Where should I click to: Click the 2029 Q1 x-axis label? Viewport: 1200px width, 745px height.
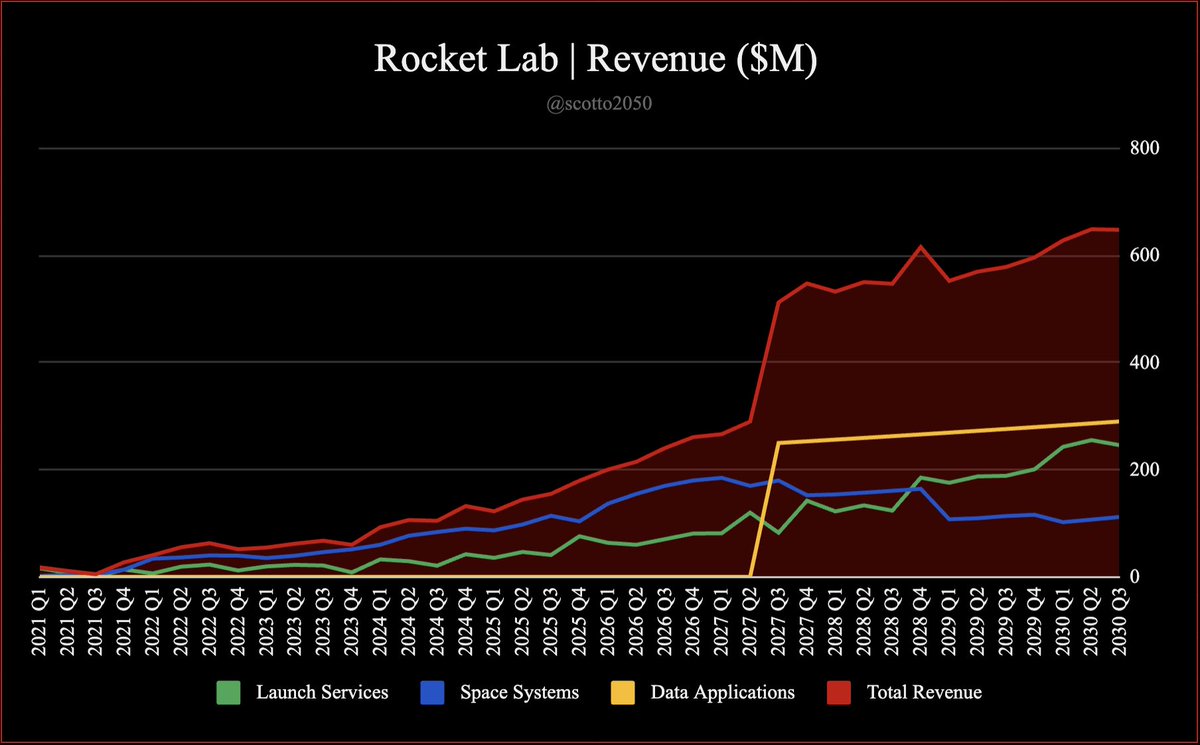tap(950, 623)
